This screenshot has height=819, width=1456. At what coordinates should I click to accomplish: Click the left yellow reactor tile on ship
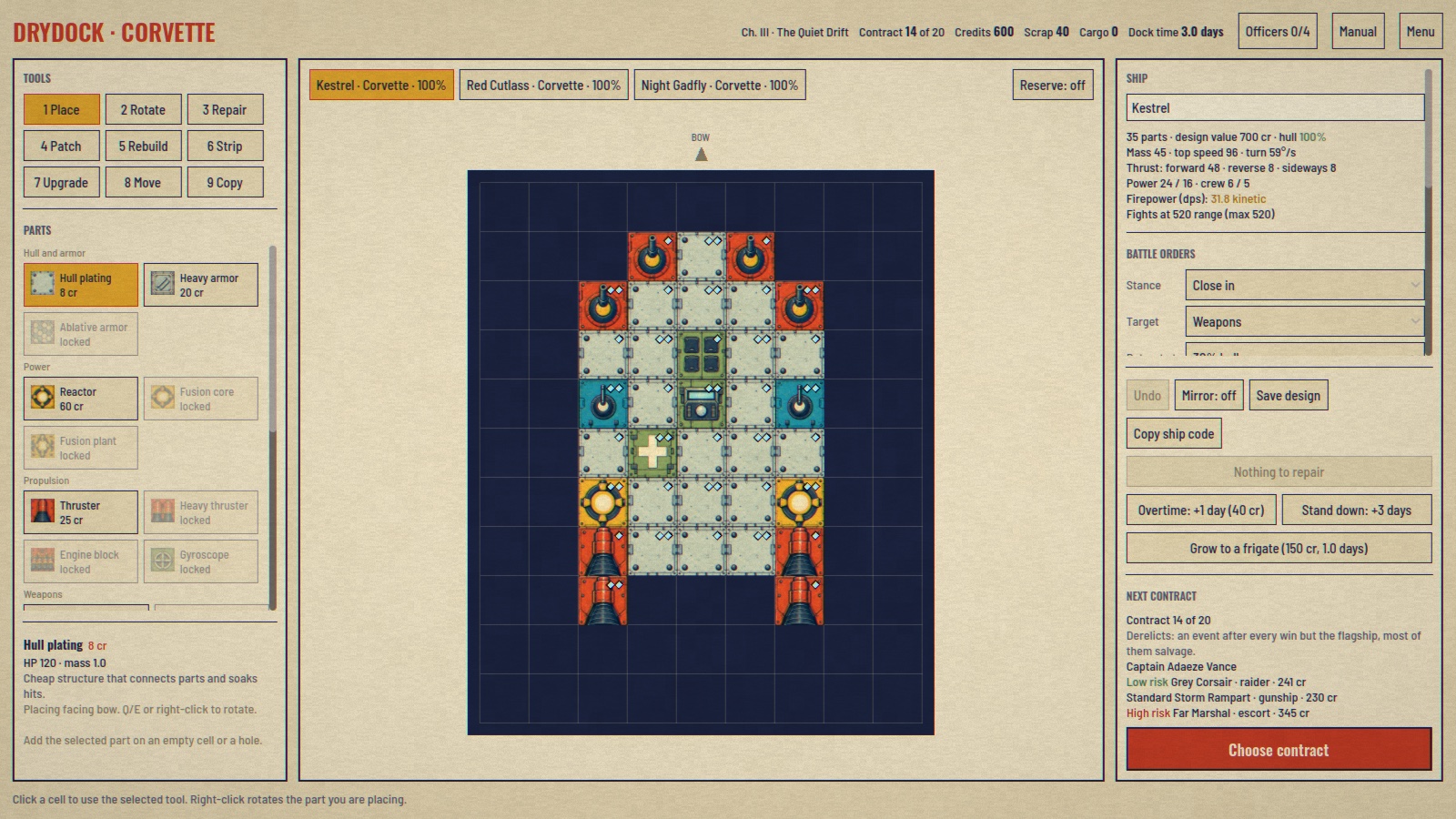pos(602,501)
